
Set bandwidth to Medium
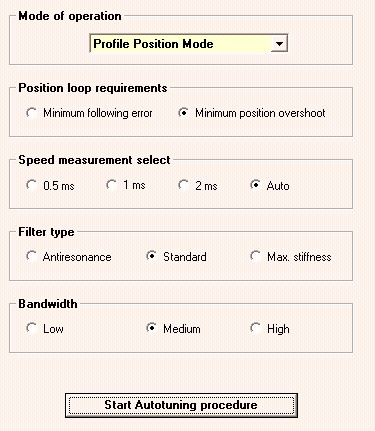click(152, 328)
